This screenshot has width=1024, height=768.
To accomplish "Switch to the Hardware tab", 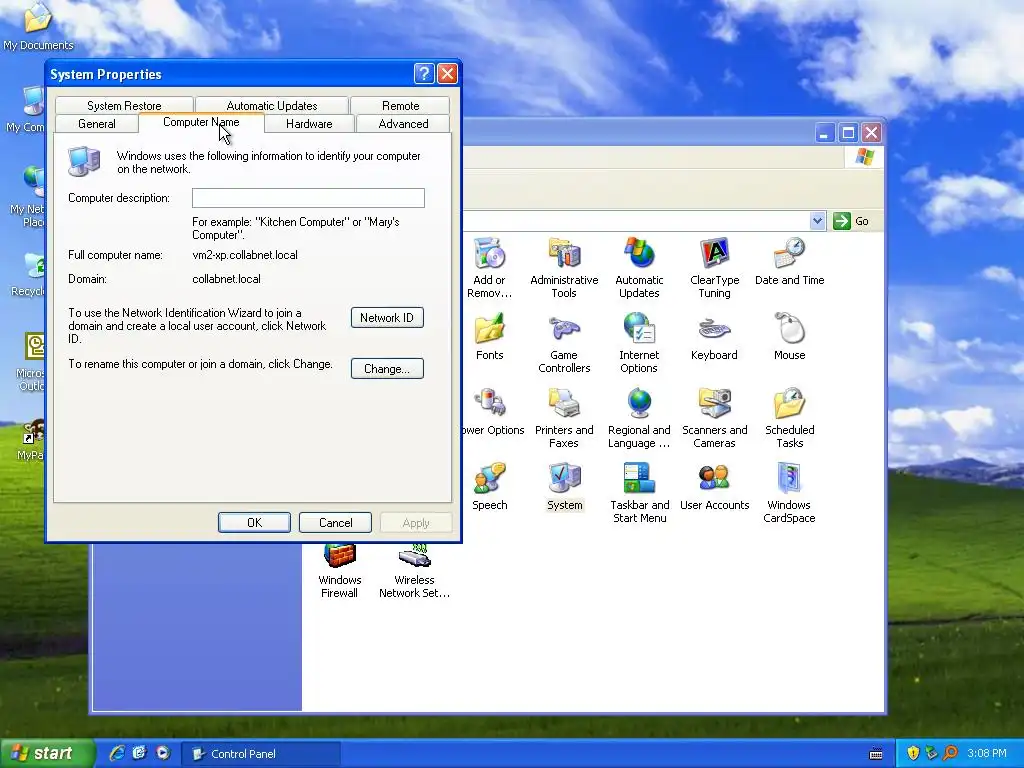I will (309, 123).
